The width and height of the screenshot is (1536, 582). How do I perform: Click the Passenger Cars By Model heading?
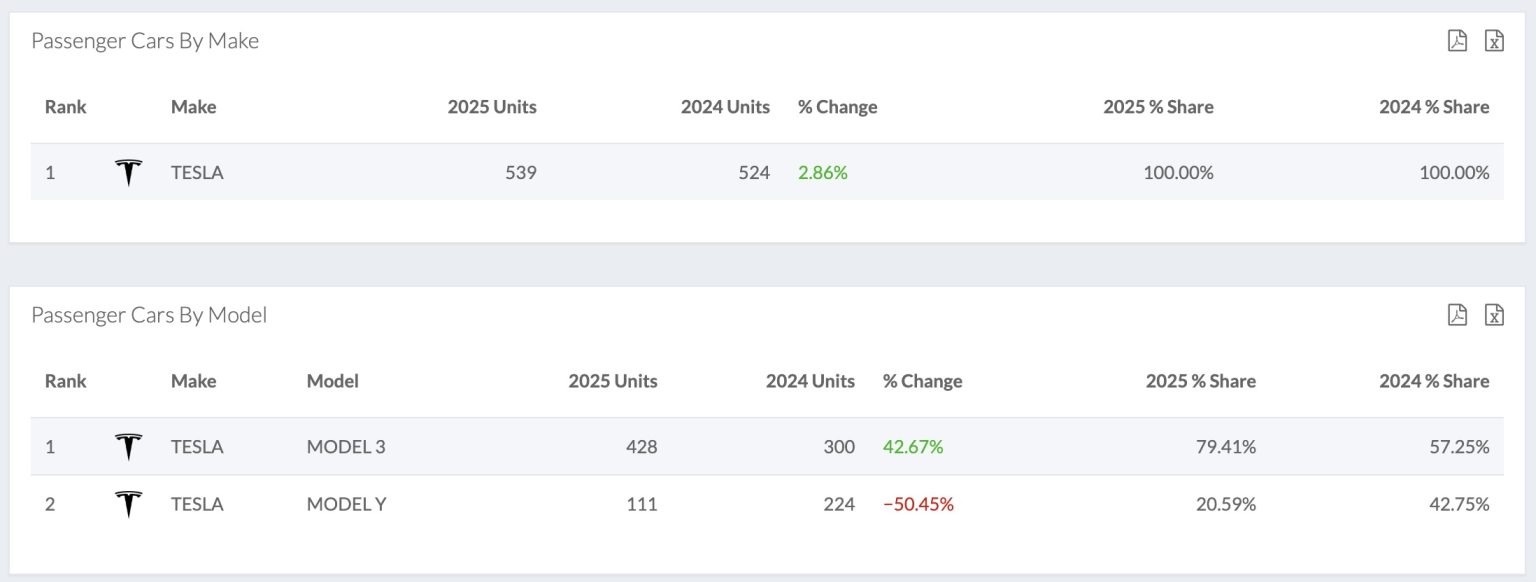click(x=149, y=315)
